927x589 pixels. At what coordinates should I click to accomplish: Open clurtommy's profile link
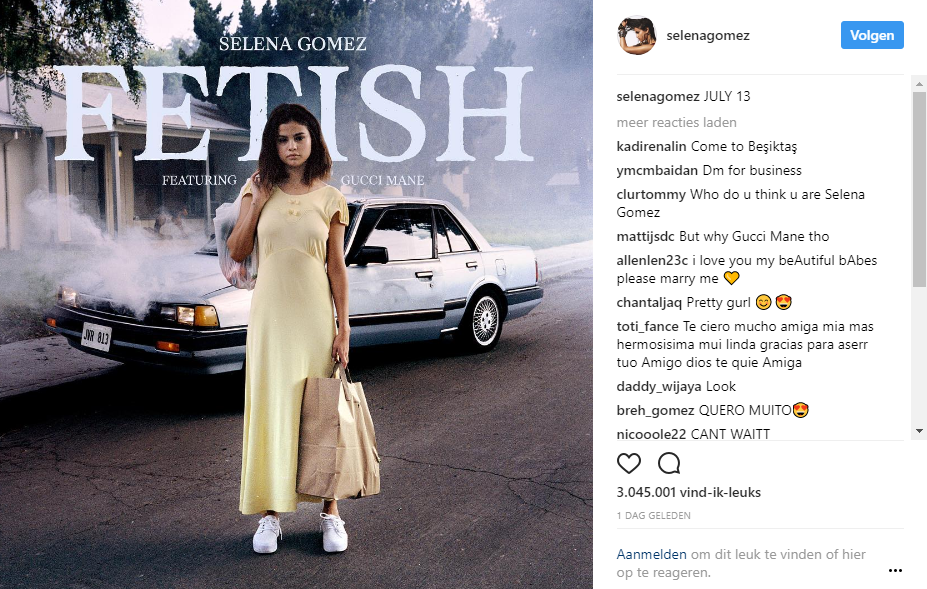650,194
